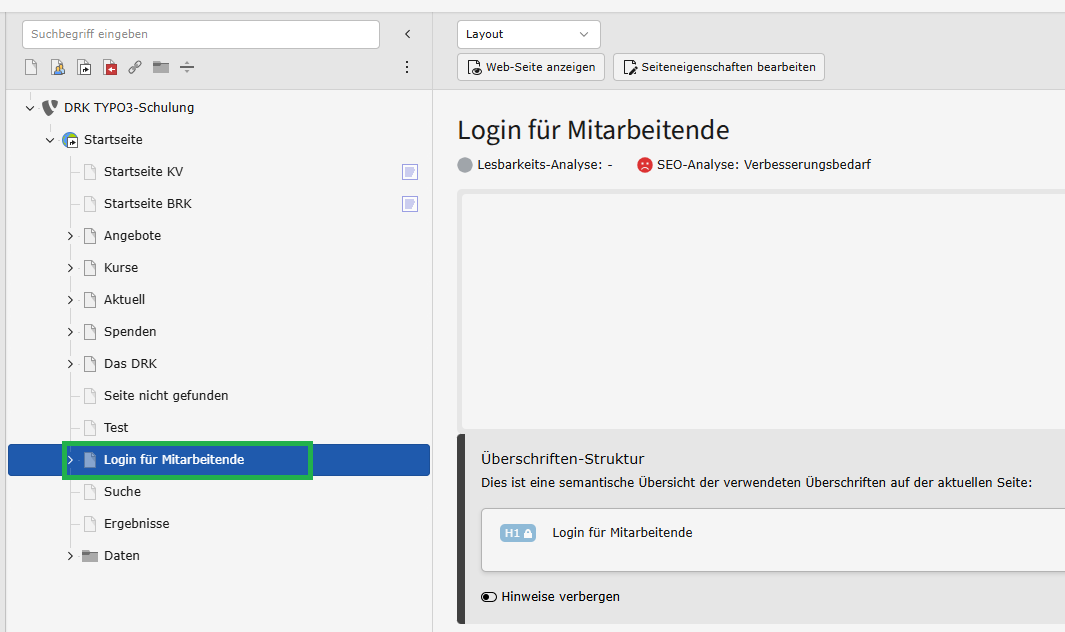This screenshot has width=1065, height=632.
Task: Expand the Daten folder branch
Action: click(x=70, y=556)
